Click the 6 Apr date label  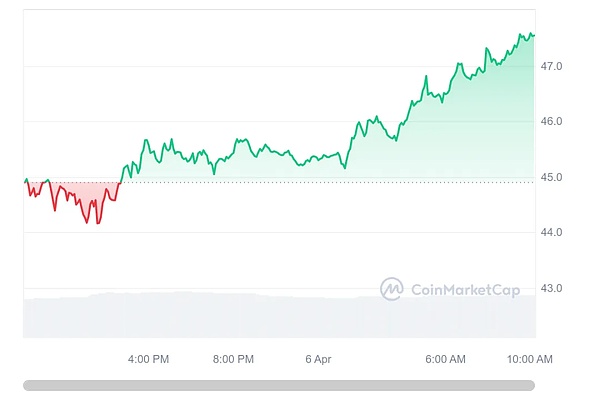[x=316, y=359]
